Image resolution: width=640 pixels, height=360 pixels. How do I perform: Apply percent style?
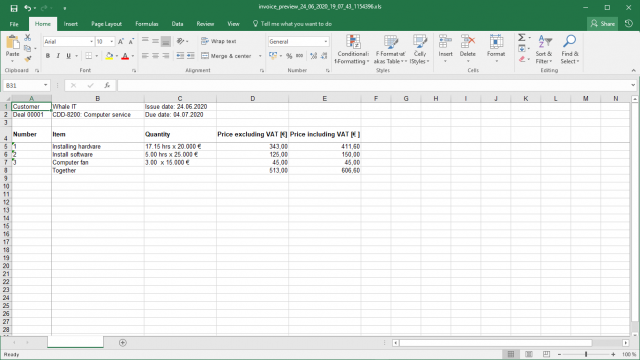(289, 56)
